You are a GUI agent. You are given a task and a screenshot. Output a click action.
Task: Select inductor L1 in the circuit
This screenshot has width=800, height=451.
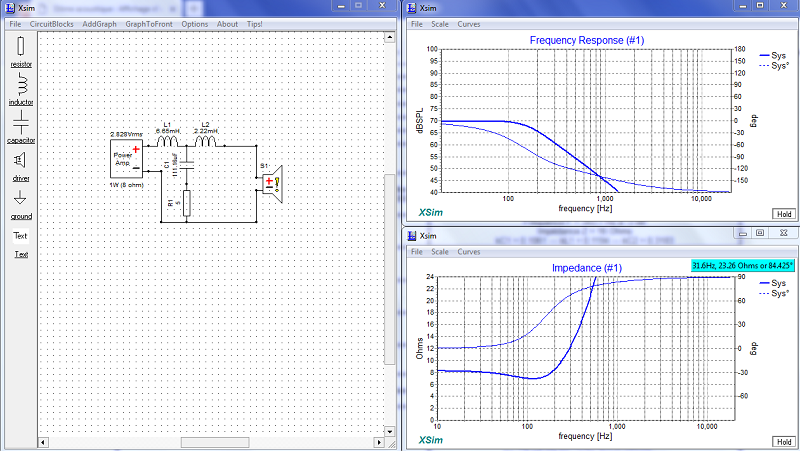pyautogui.click(x=167, y=141)
